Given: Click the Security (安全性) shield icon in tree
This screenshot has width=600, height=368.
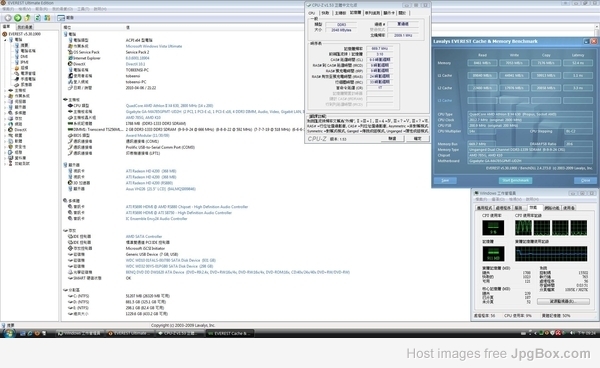Looking at the screenshot, I should click(11, 147).
